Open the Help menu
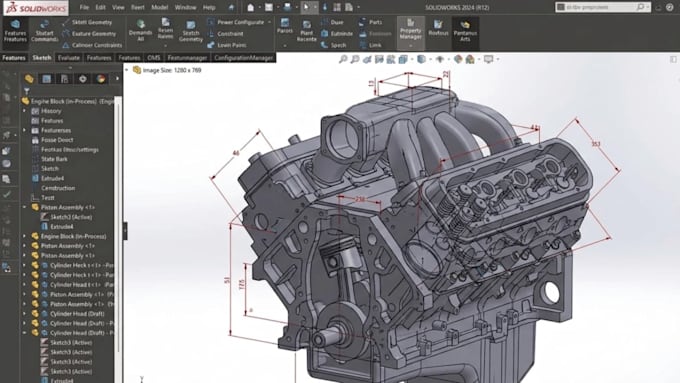680x383 pixels. pos(209,7)
